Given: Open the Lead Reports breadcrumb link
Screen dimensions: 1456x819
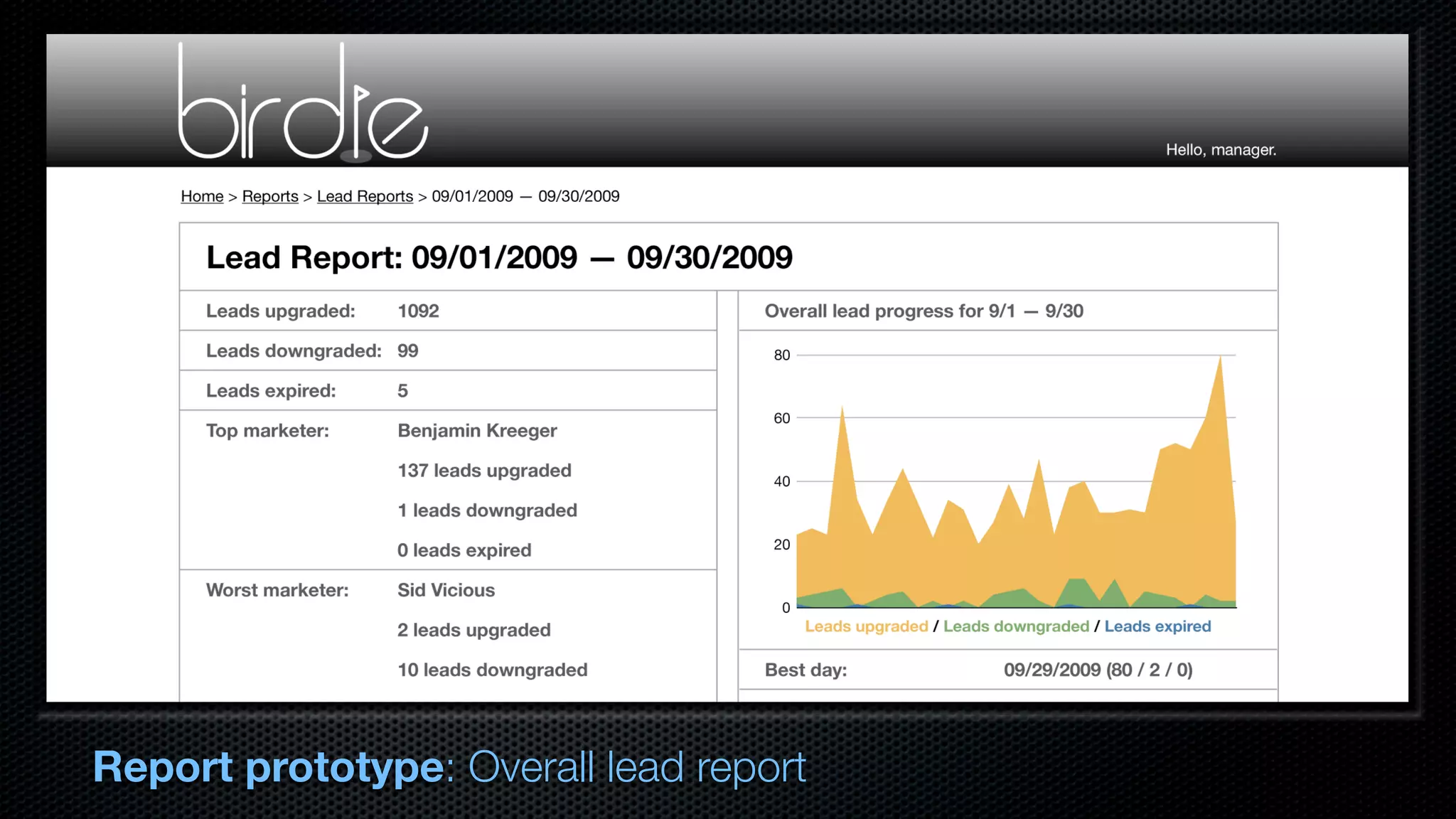Looking at the screenshot, I should point(365,196).
